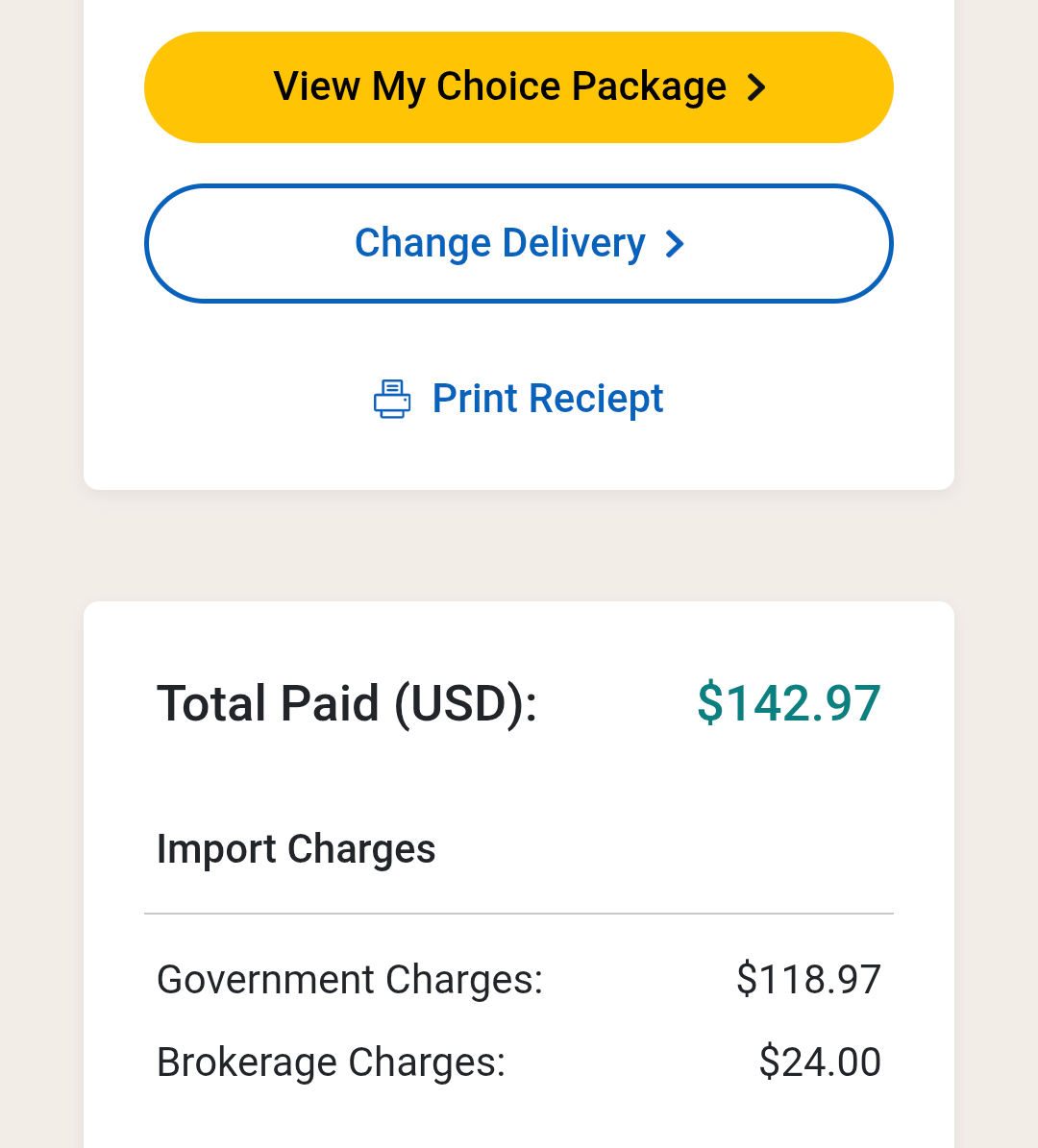Image resolution: width=1038 pixels, height=1148 pixels.
Task: Click the chevron arrow next to Change Delivery
Action: pyautogui.click(x=675, y=244)
